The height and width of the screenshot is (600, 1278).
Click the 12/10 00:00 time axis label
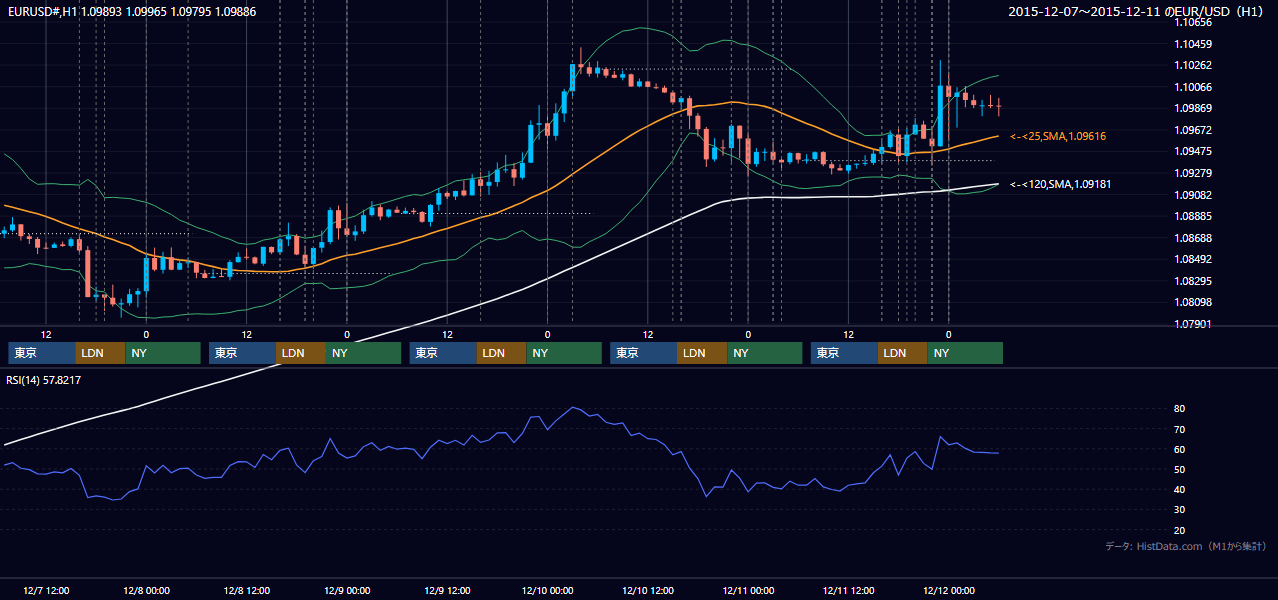pos(547,590)
